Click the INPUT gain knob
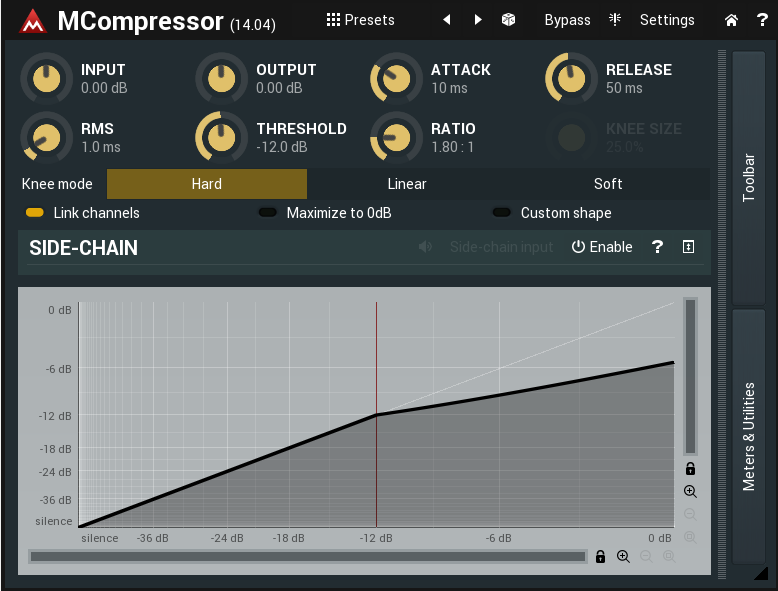778x591 pixels. tap(47, 78)
